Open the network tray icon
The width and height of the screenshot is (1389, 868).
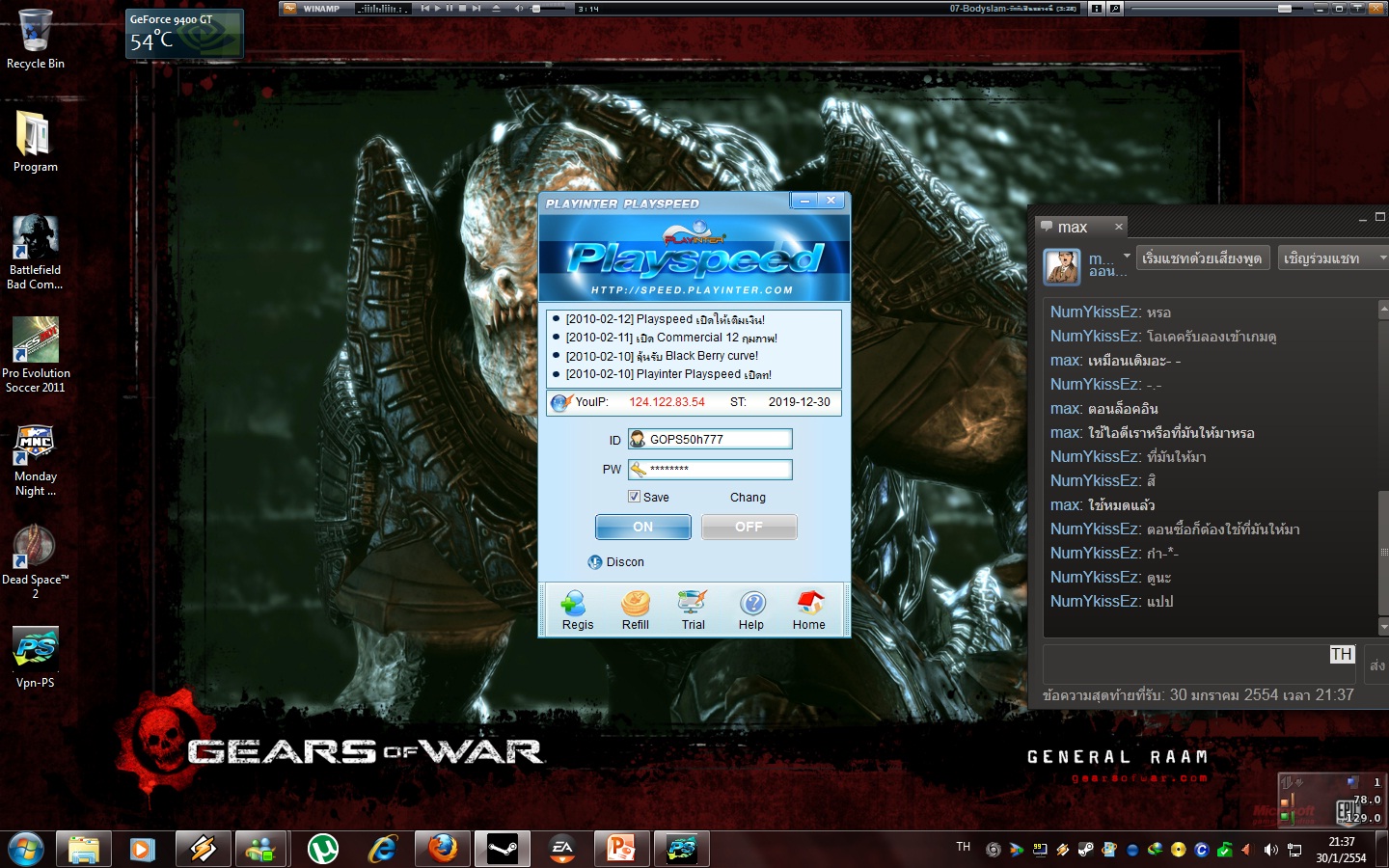(1294, 850)
